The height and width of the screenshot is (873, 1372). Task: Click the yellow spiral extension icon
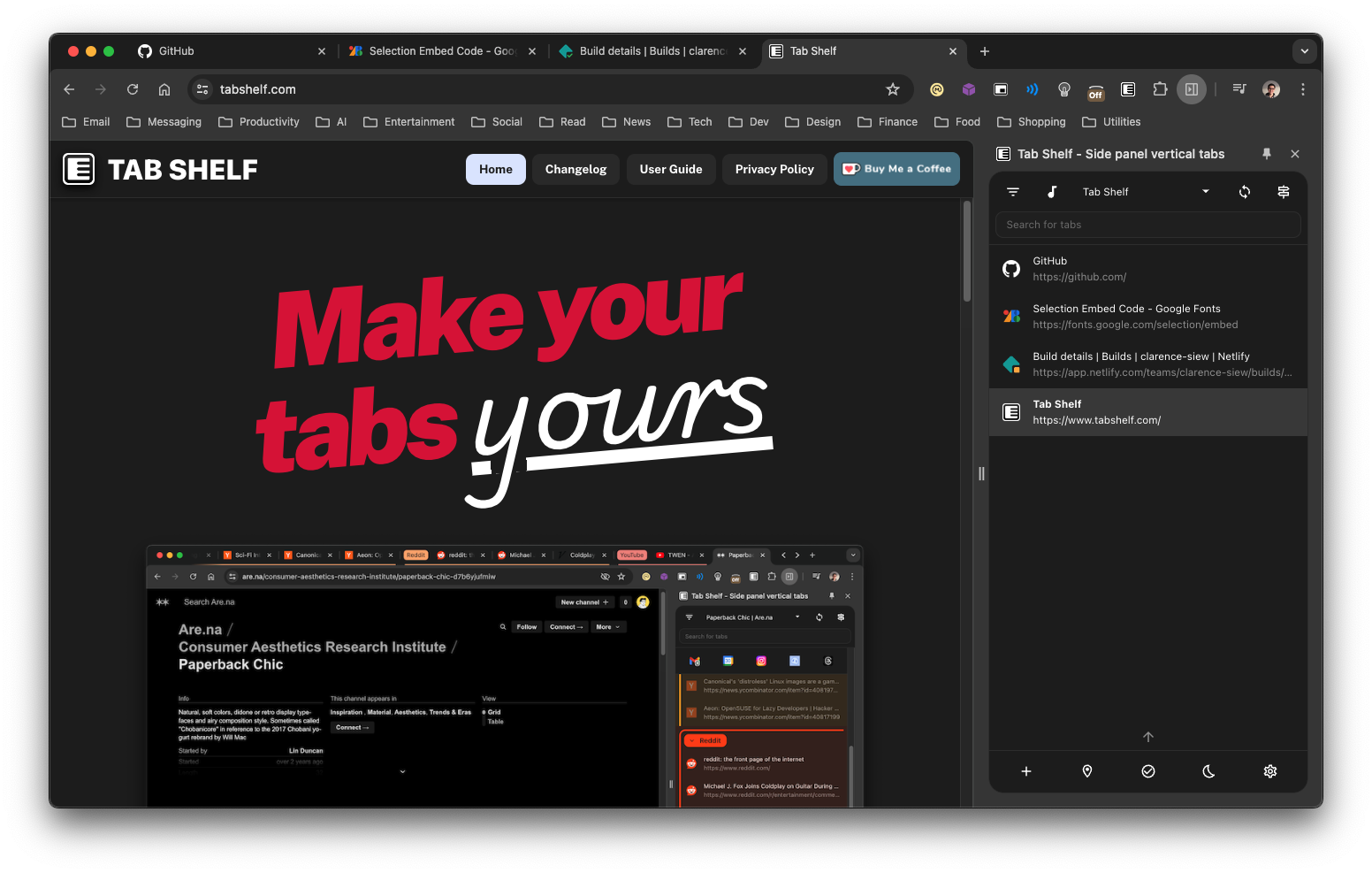(x=937, y=89)
